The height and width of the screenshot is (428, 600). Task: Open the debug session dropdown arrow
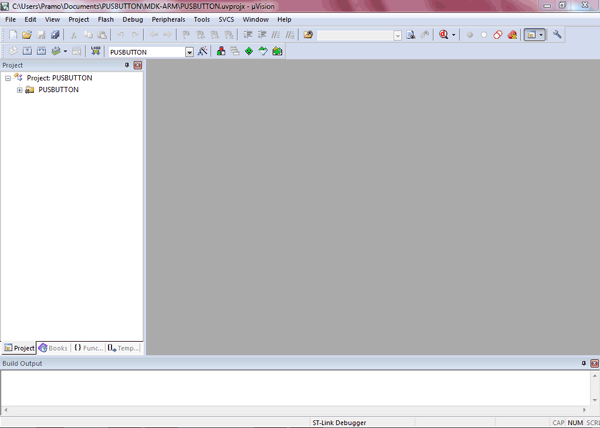pos(453,35)
